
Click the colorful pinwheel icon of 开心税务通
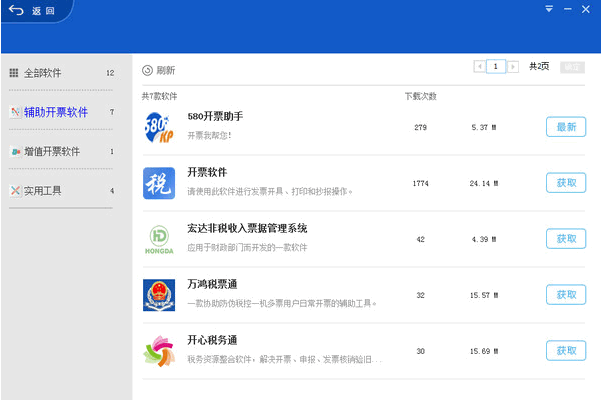point(159,351)
